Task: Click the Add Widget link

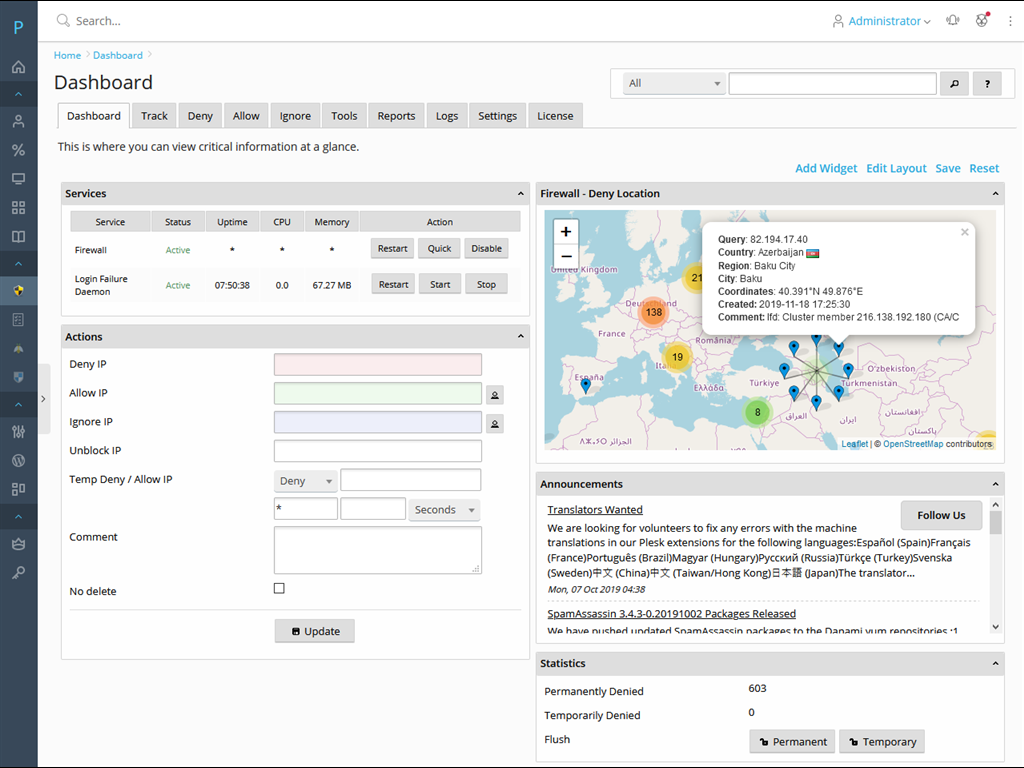Action: 825,168
